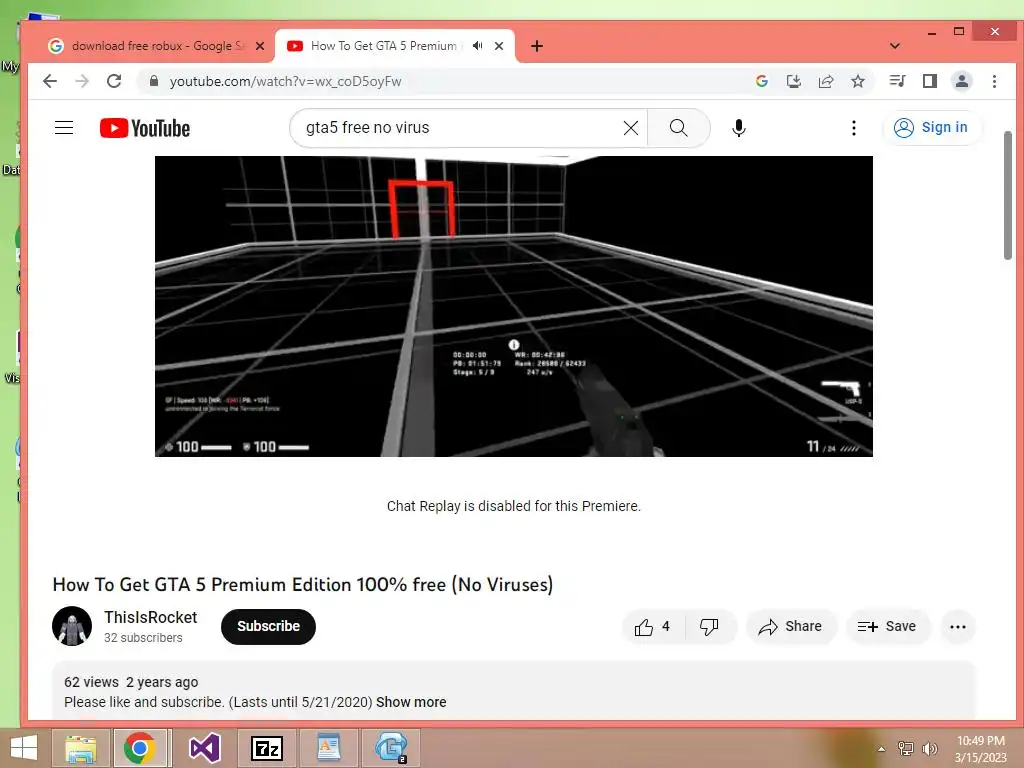Viewport: 1024px width, 768px height.
Task: Click the '32 subscribers' text
Action: 143,637
